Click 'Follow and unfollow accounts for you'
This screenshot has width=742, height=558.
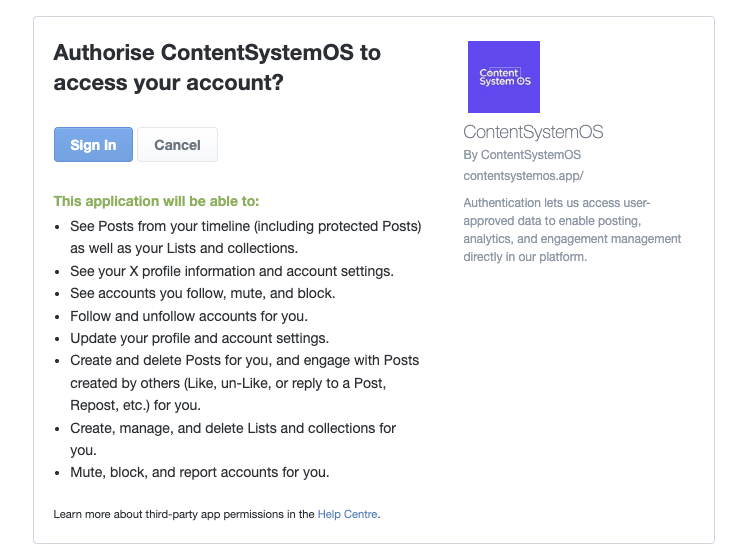188,315
